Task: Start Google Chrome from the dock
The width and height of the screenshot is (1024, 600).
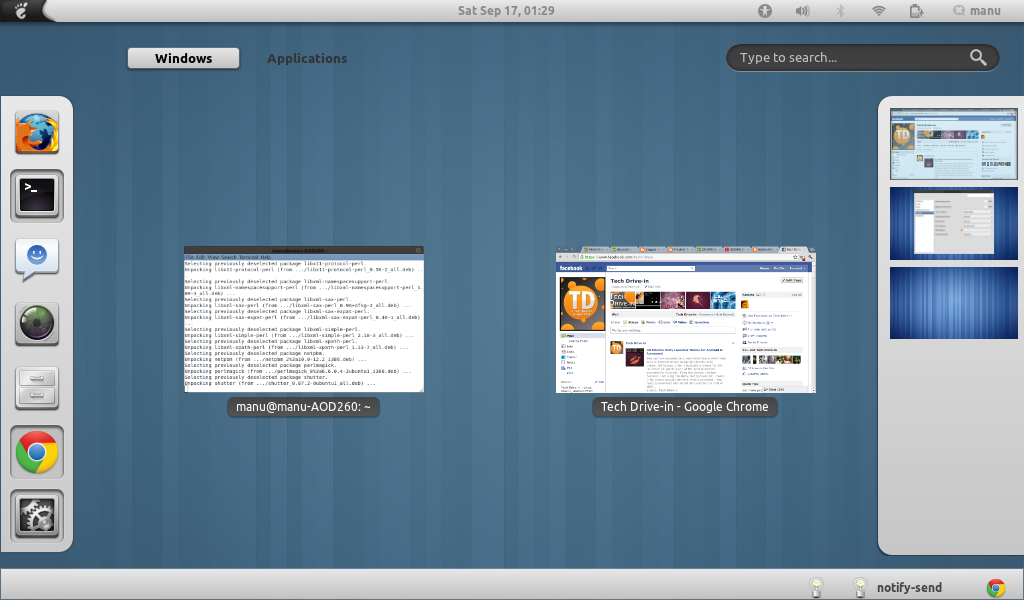Action: point(36,452)
